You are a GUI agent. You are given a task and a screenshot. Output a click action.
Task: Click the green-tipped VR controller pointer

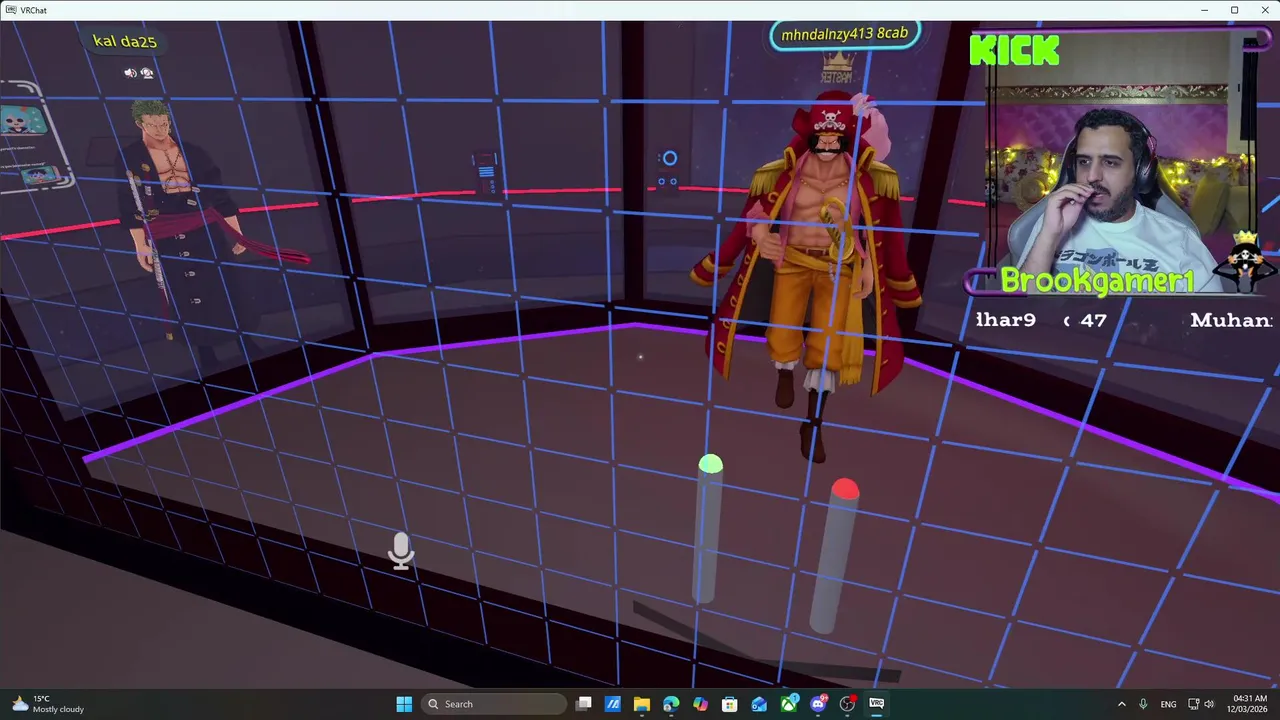(x=709, y=527)
